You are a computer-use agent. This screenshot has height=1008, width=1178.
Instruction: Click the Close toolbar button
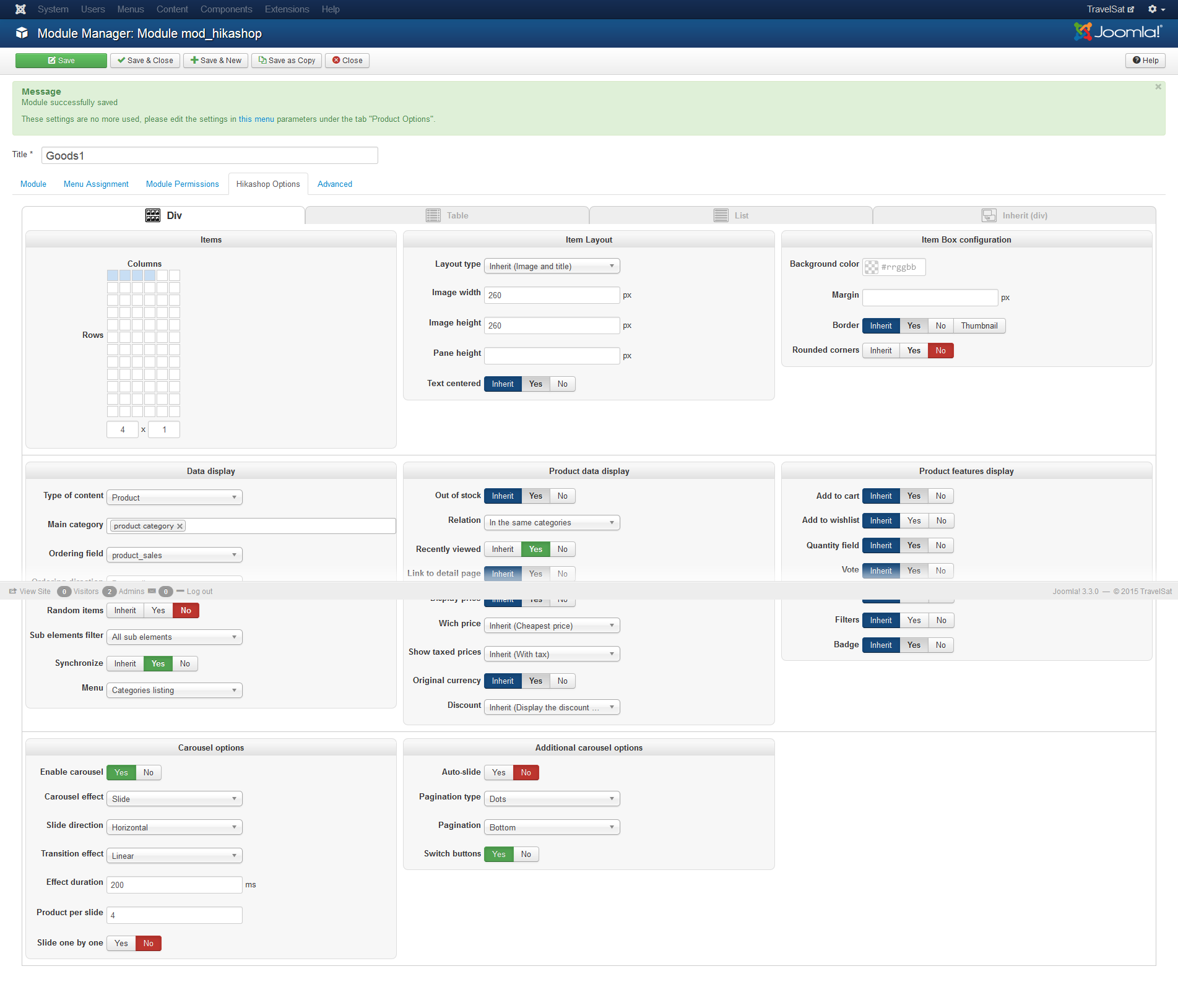(347, 61)
